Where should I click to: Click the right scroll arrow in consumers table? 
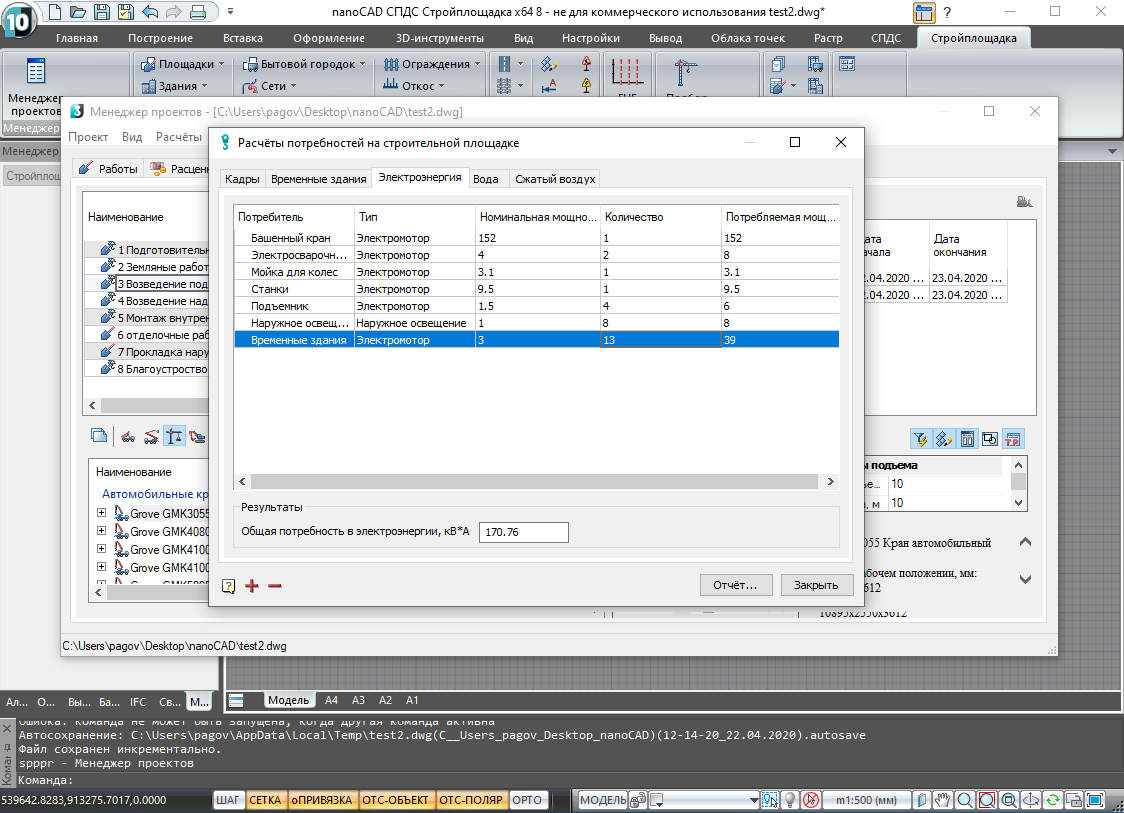[x=830, y=482]
